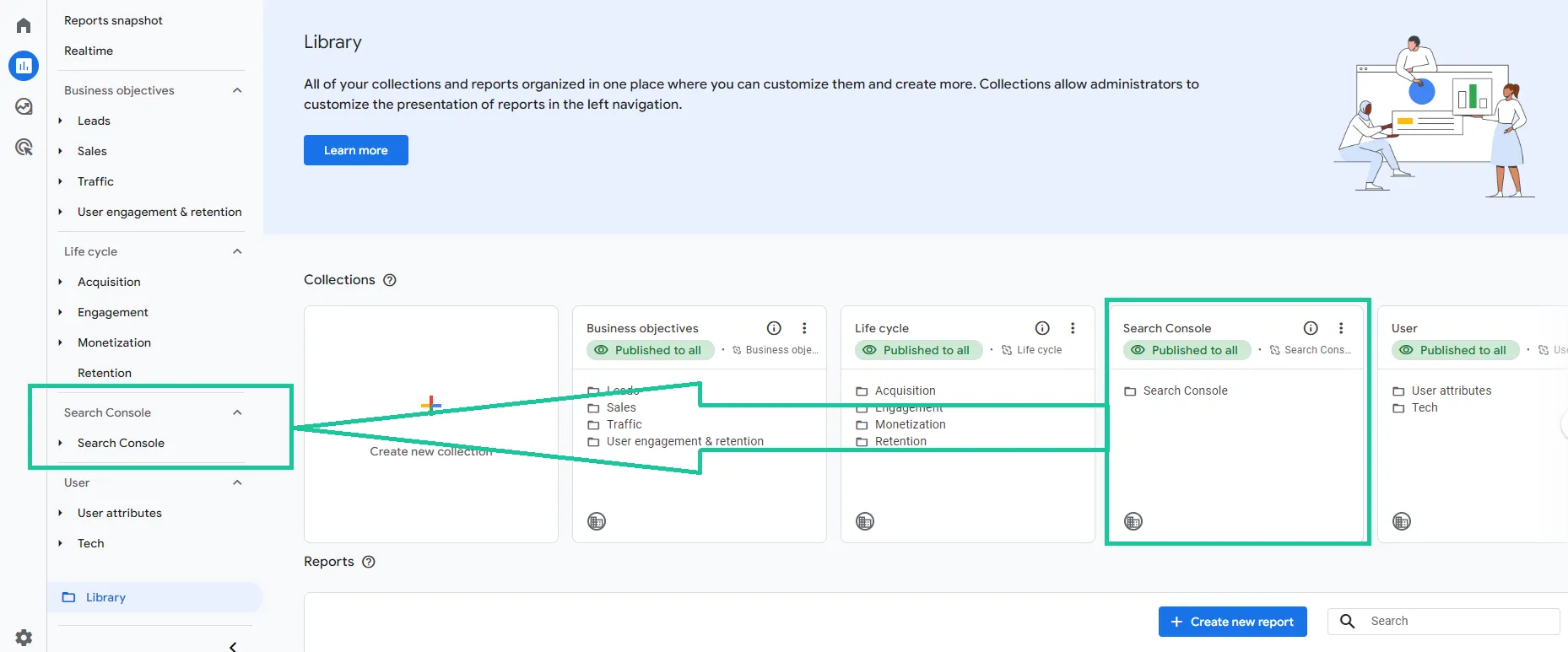Open Realtime in the sidebar
Screen dimensions: 1568x652
[x=89, y=51]
